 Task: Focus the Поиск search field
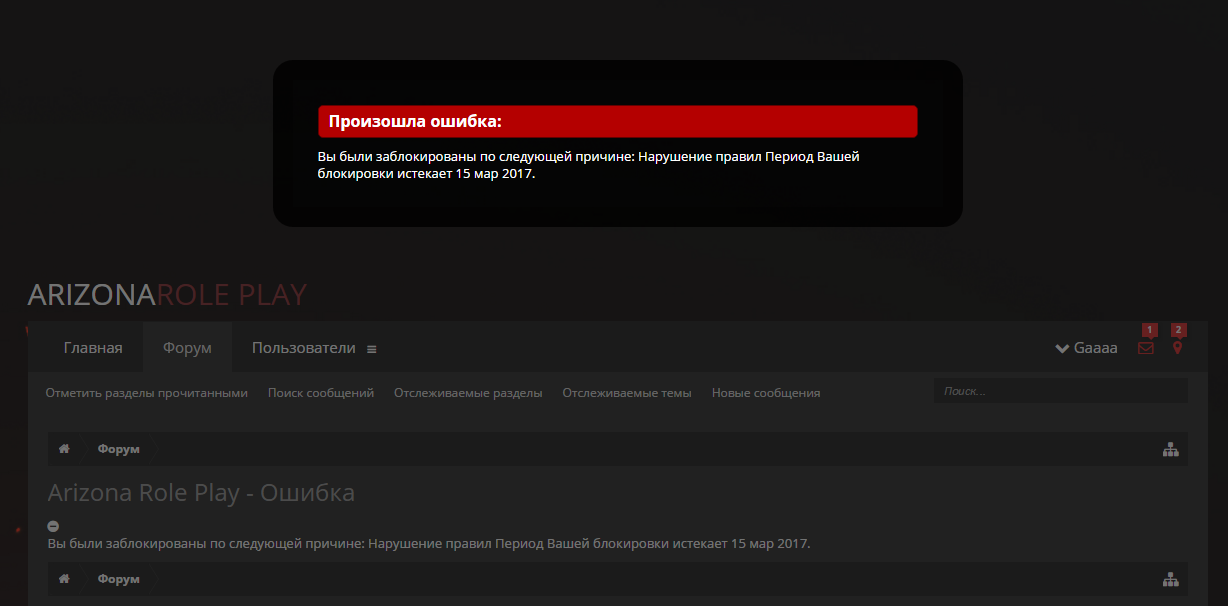point(1060,391)
